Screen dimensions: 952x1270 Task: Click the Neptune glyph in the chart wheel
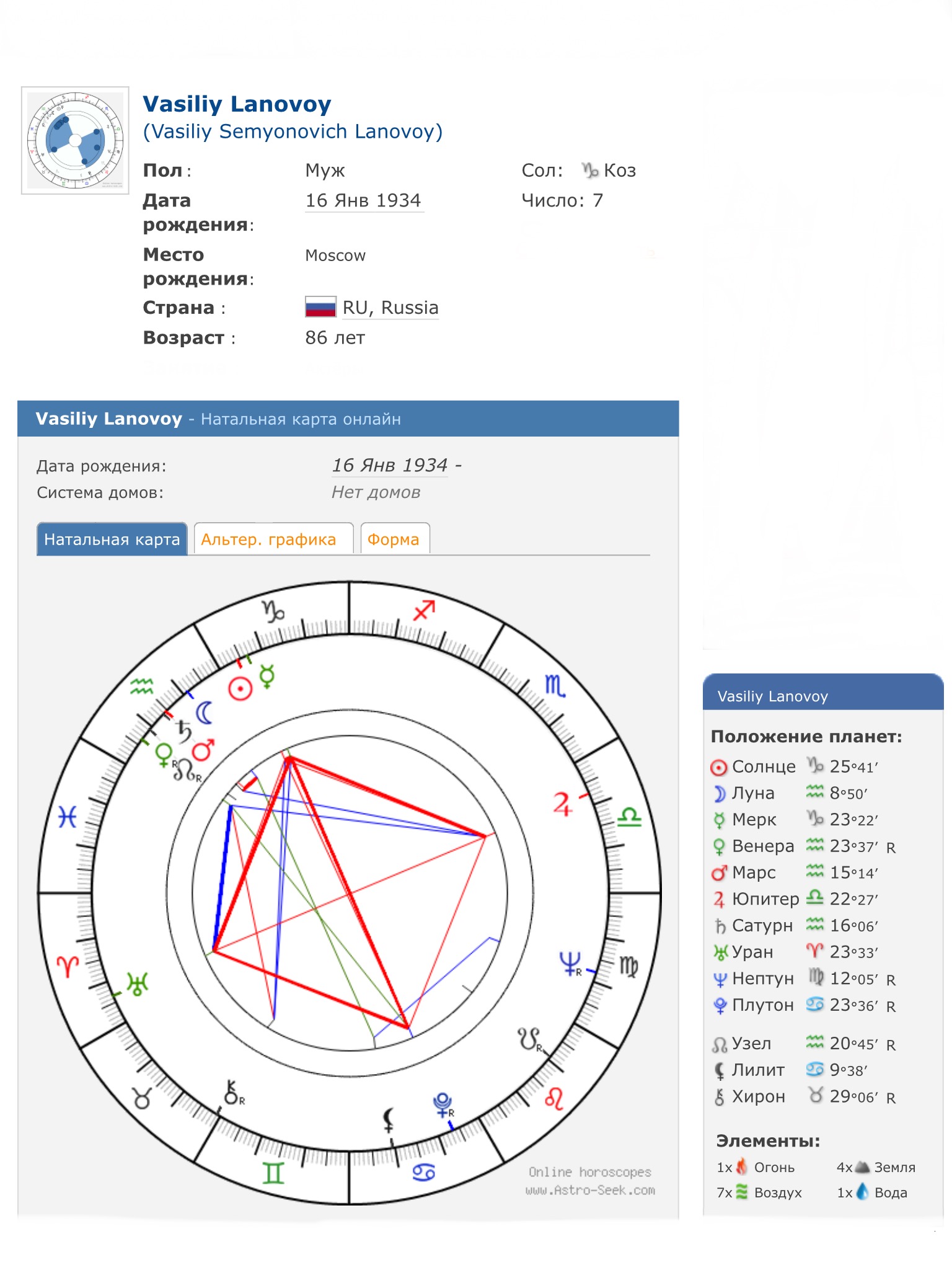[x=570, y=964]
